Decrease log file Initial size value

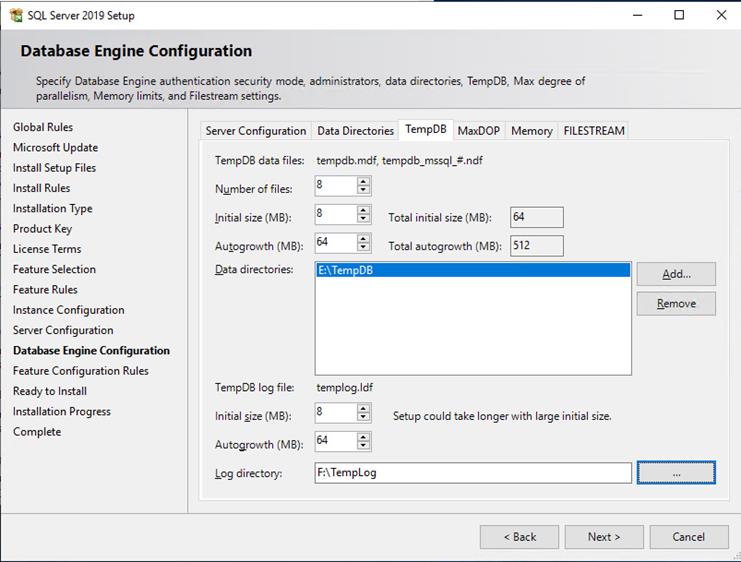(x=363, y=417)
